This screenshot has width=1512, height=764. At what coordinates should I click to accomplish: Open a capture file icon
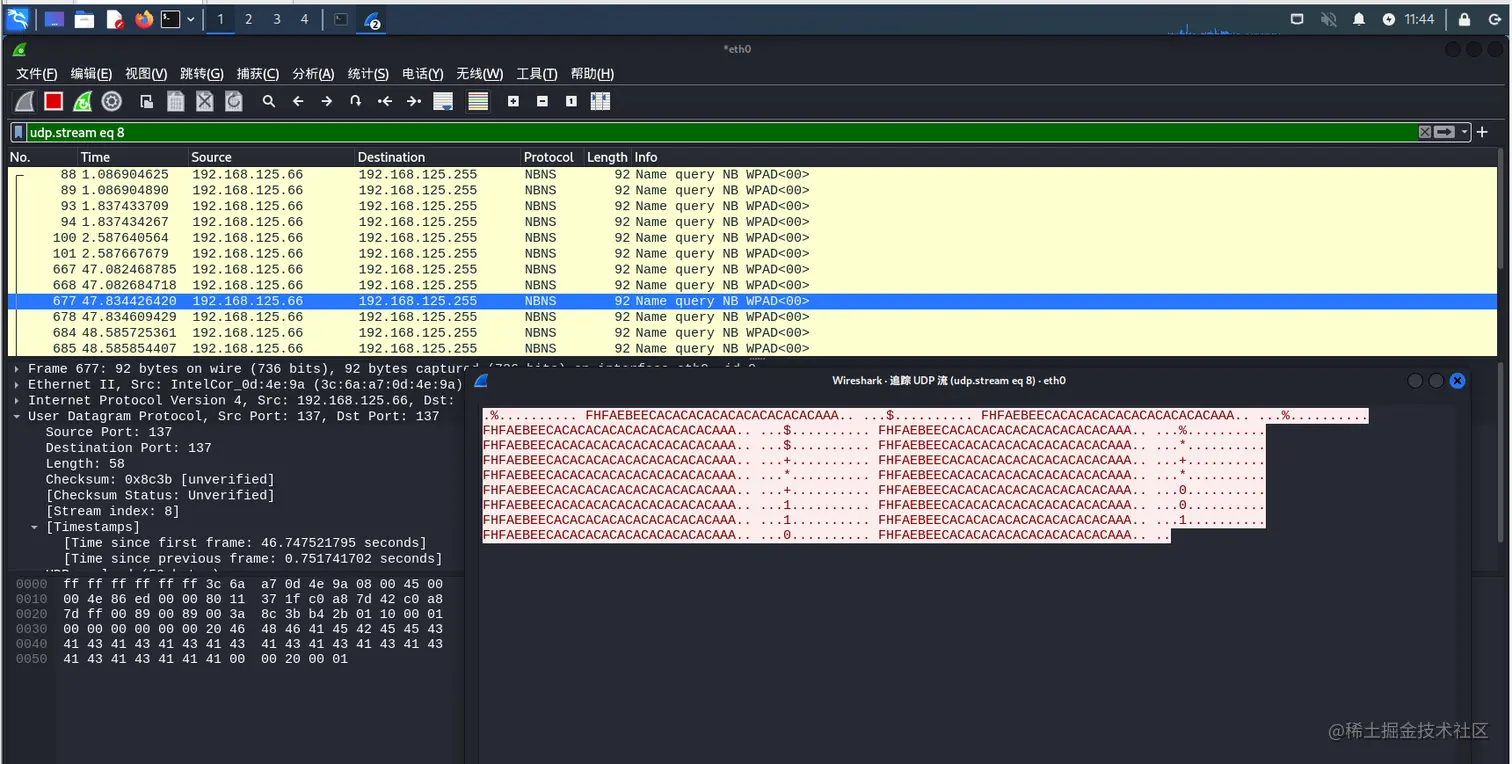(x=147, y=101)
